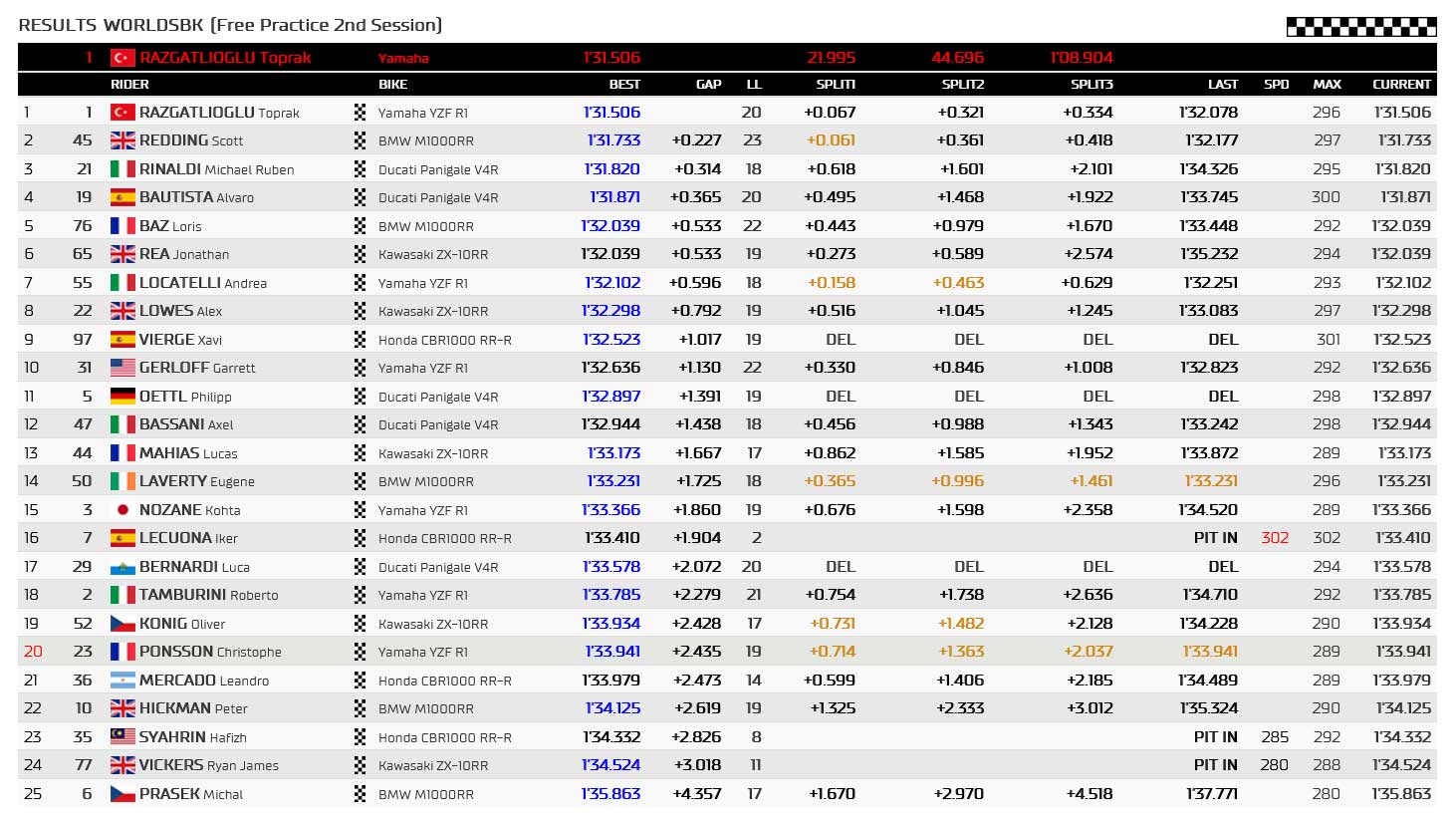
Task: Click rider name 'BAUTISTA Alvaro'
Action: (x=196, y=197)
